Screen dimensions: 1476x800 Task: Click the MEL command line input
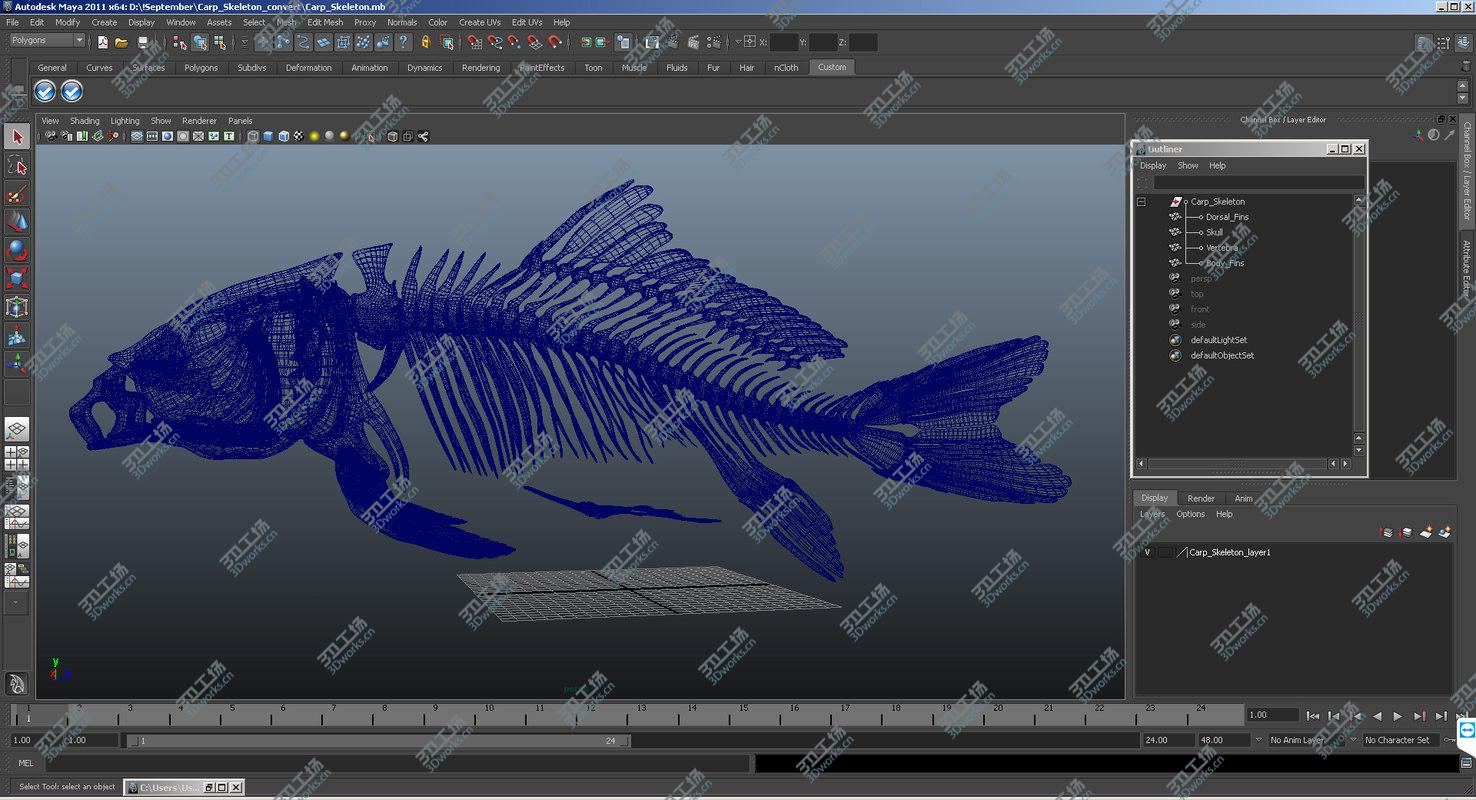(397, 763)
